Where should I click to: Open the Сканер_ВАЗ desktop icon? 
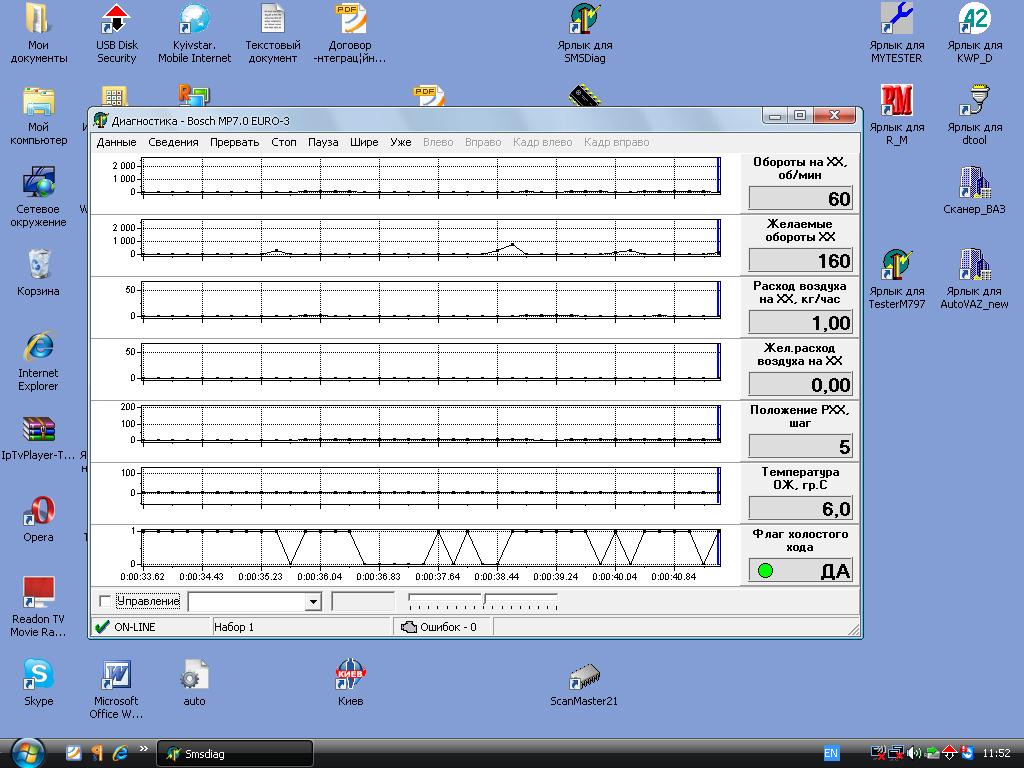(974, 190)
